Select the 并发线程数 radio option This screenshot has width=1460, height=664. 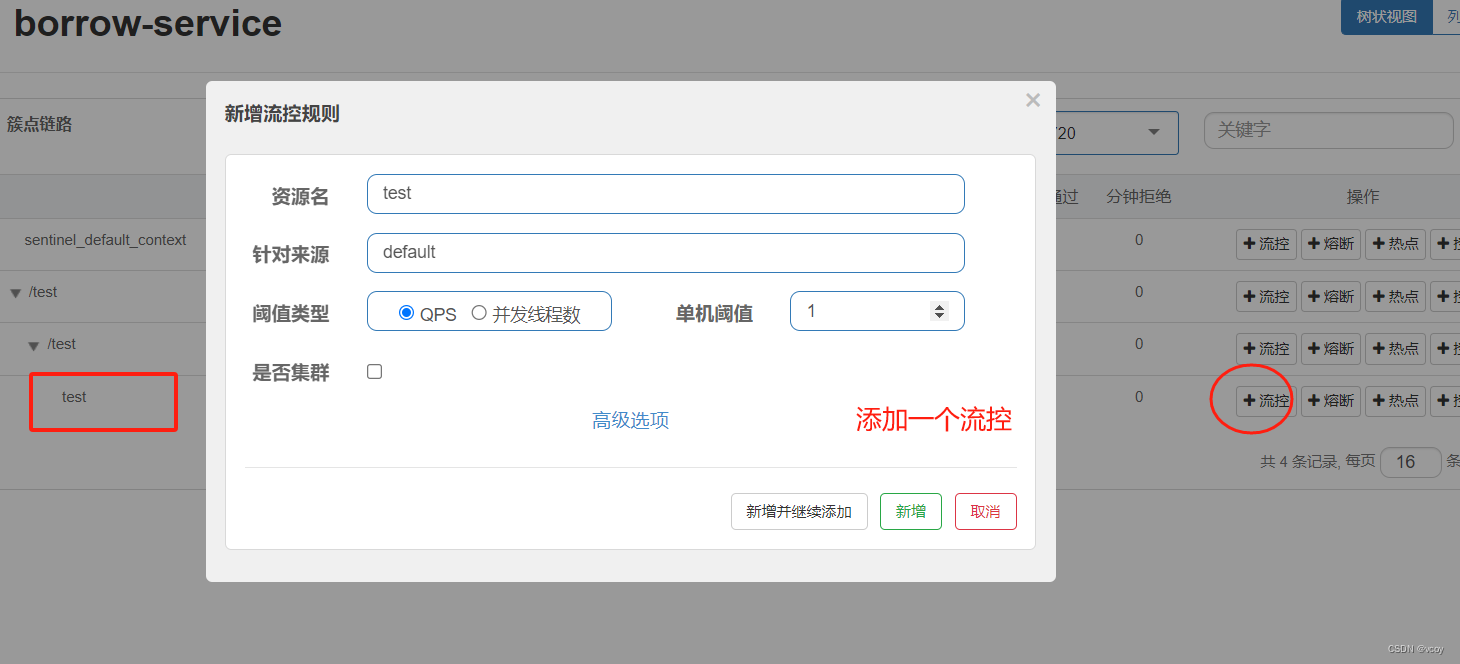click(479, 313)
